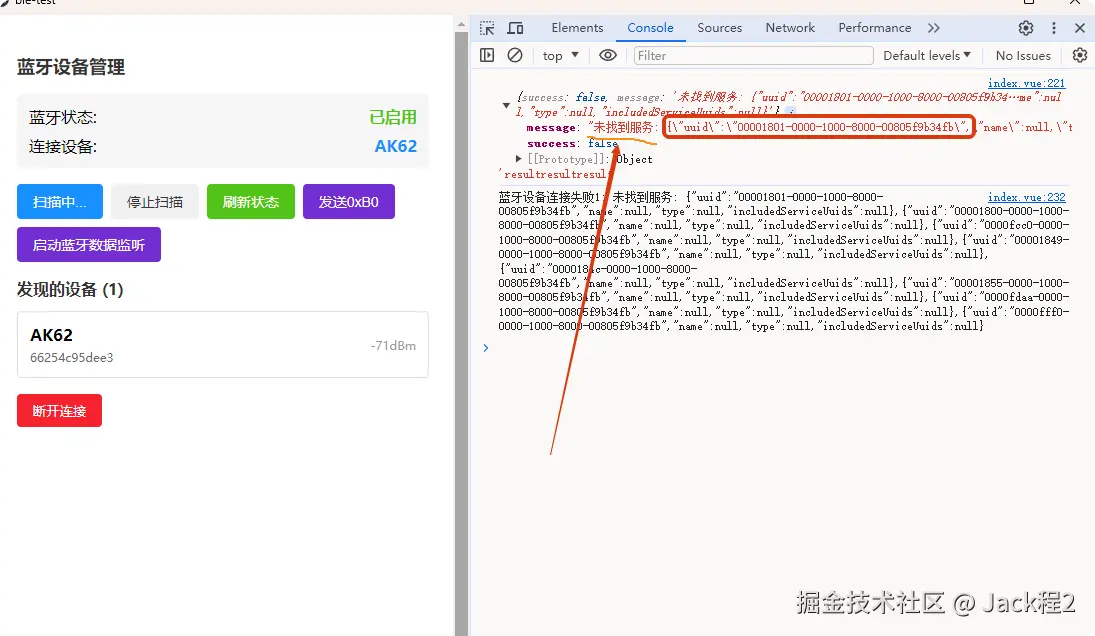The width and height of the screenshot is (1095, 636).
Task: Click the 蓝牙设备管理 heading
Action: [x=71, y=67]
